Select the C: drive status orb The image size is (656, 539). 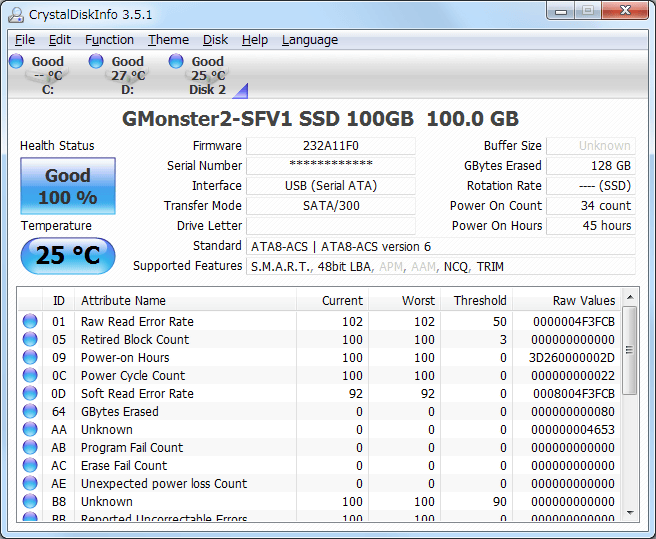coord(16,61)
